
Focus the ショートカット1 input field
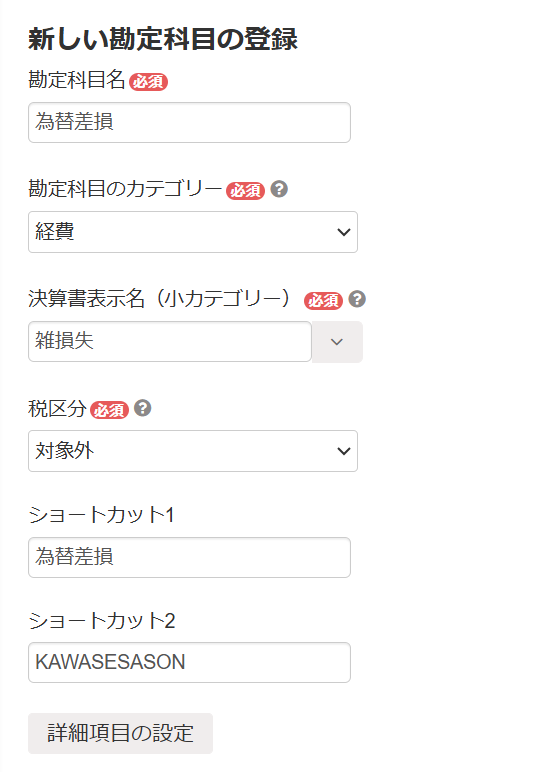189,557
